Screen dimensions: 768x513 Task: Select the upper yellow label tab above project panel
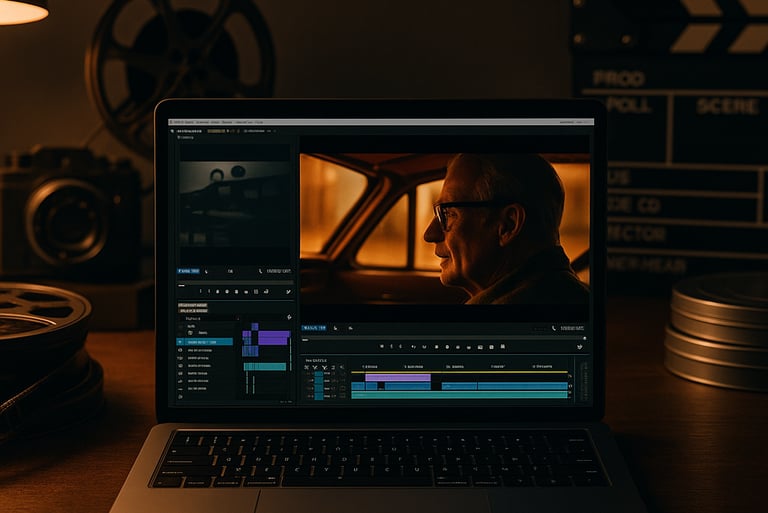click(192, 305)
